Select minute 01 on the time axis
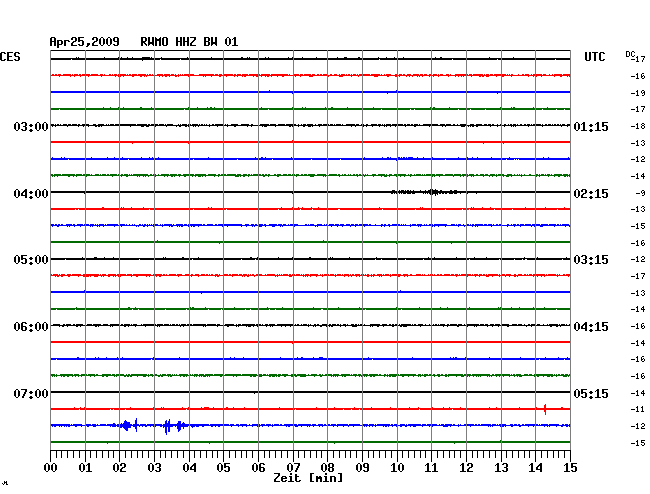The image size is (650, 494). coord(85,467)
